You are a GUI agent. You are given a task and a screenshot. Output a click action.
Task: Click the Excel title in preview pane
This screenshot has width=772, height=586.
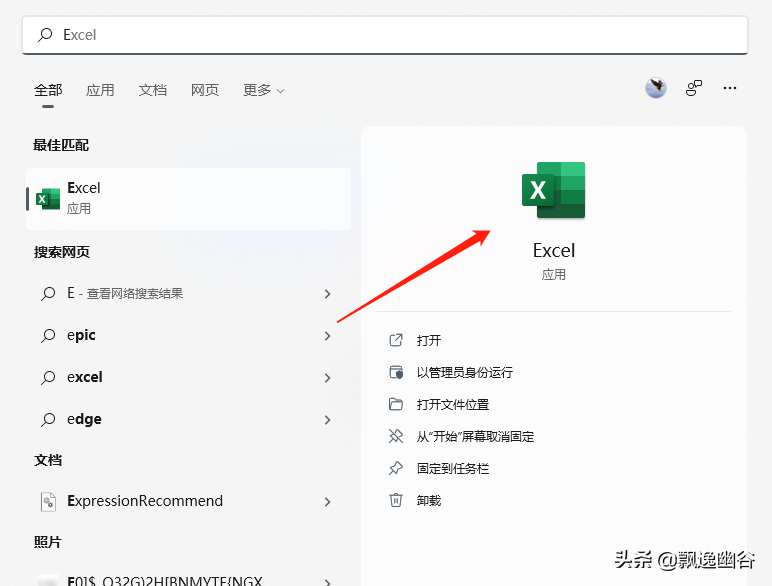[x=553, y=251]
